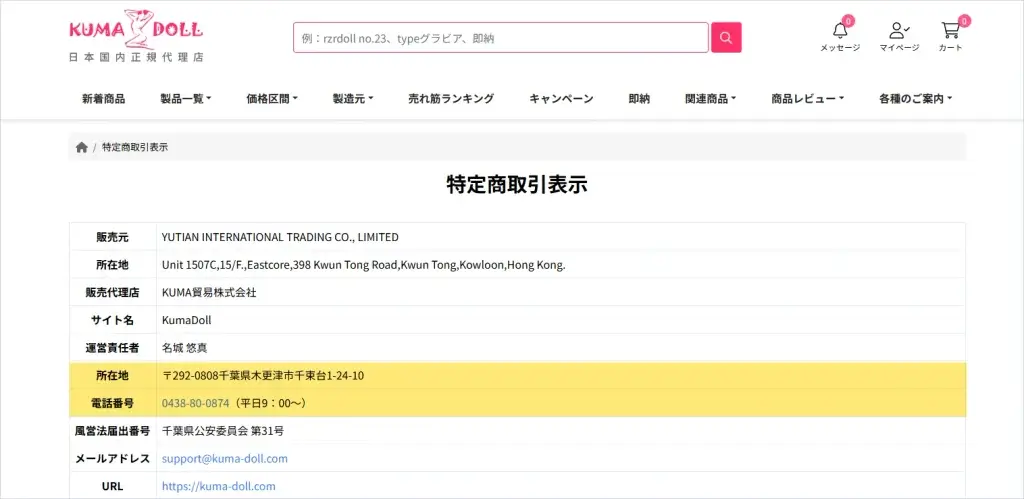Screen dimensions: 1024x499
Task: Go to home via breadcrumb house icon
Action: coord(82,147)
